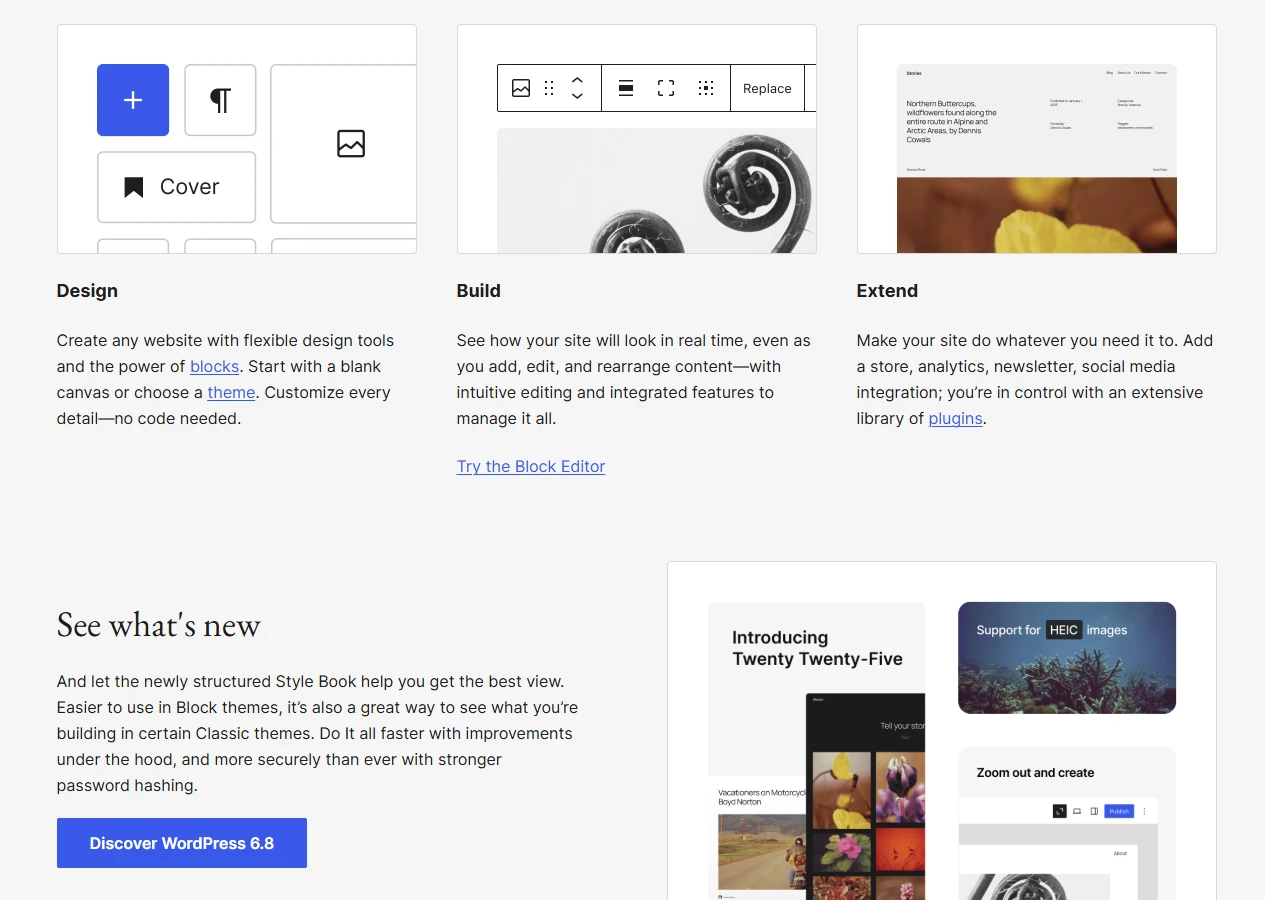
Task: Click Replace in the block toolbar
Action: pos(767,88)
